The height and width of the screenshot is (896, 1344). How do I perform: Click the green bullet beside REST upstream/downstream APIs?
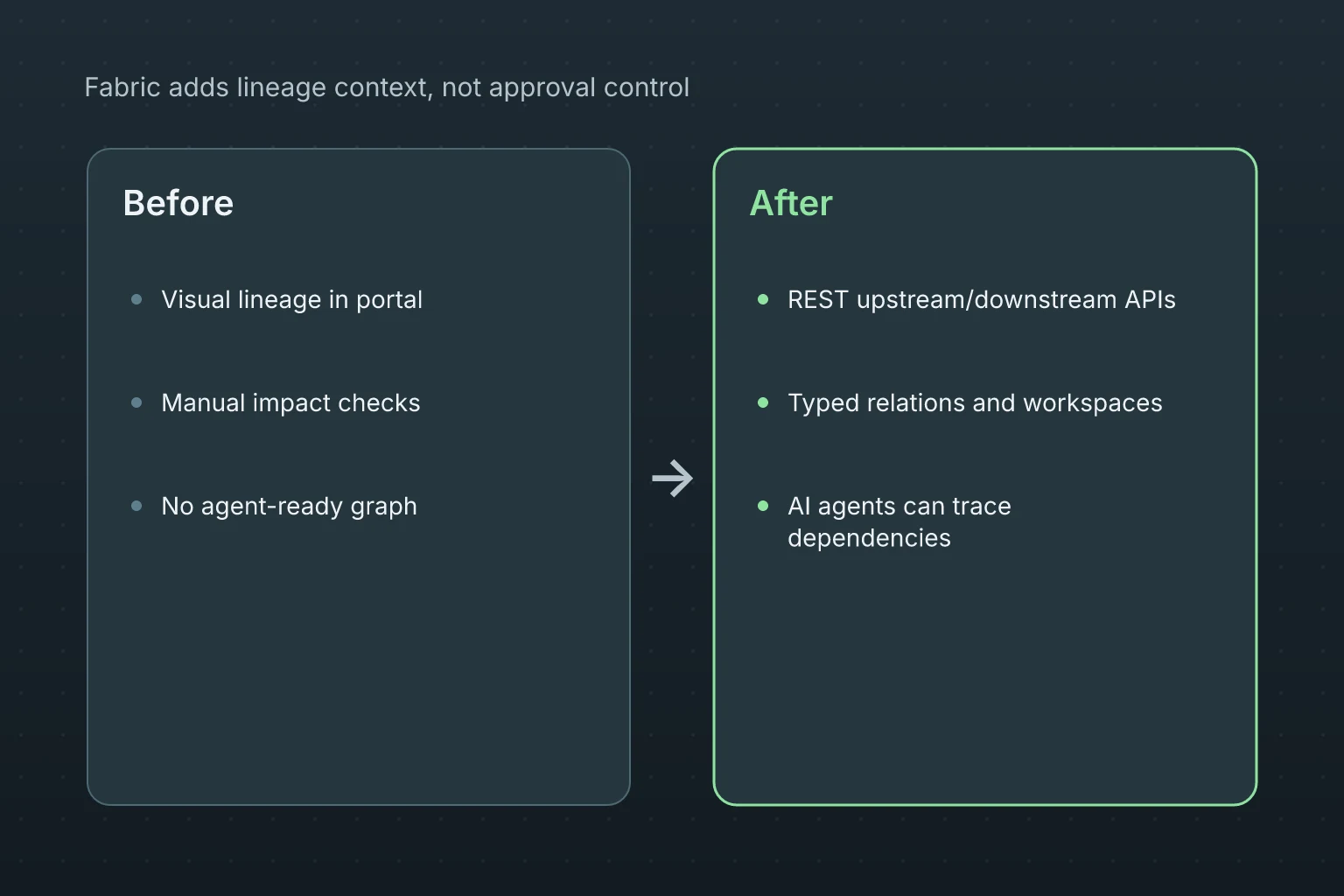tap(763, 299)
